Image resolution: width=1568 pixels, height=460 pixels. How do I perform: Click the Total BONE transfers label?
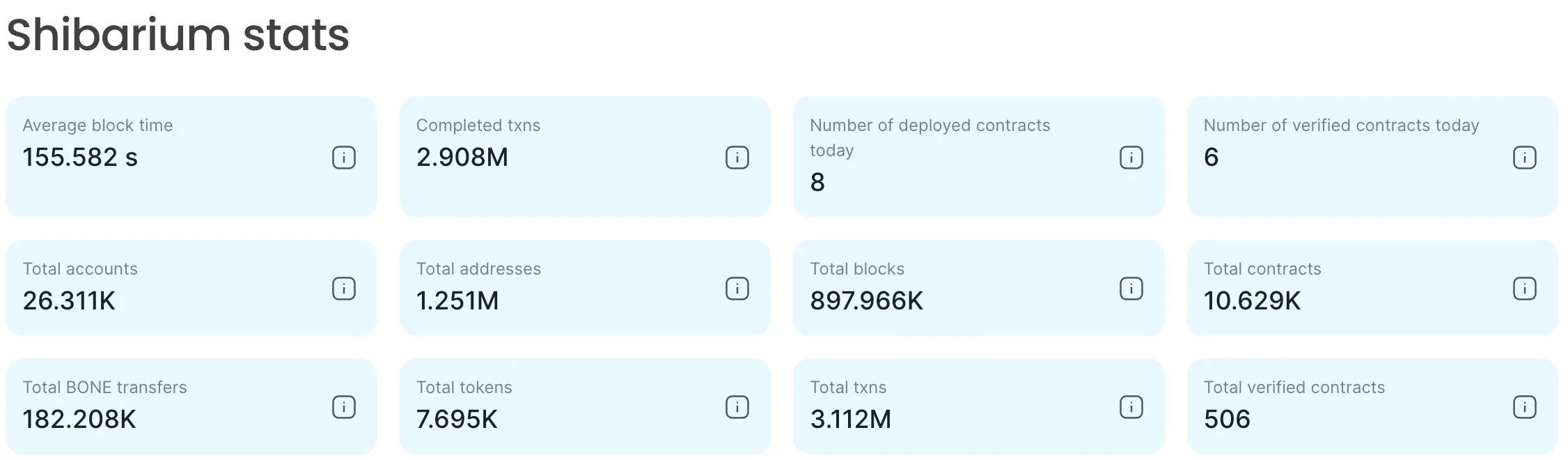tap(104, 388)
